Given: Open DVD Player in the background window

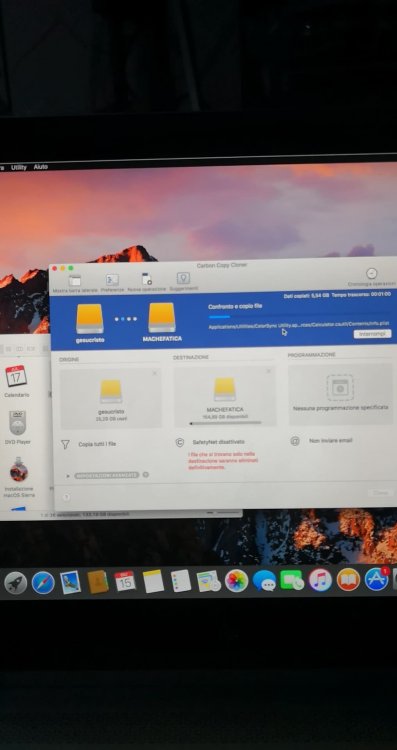Looking at the screenshot, I should tap(17, 428).
